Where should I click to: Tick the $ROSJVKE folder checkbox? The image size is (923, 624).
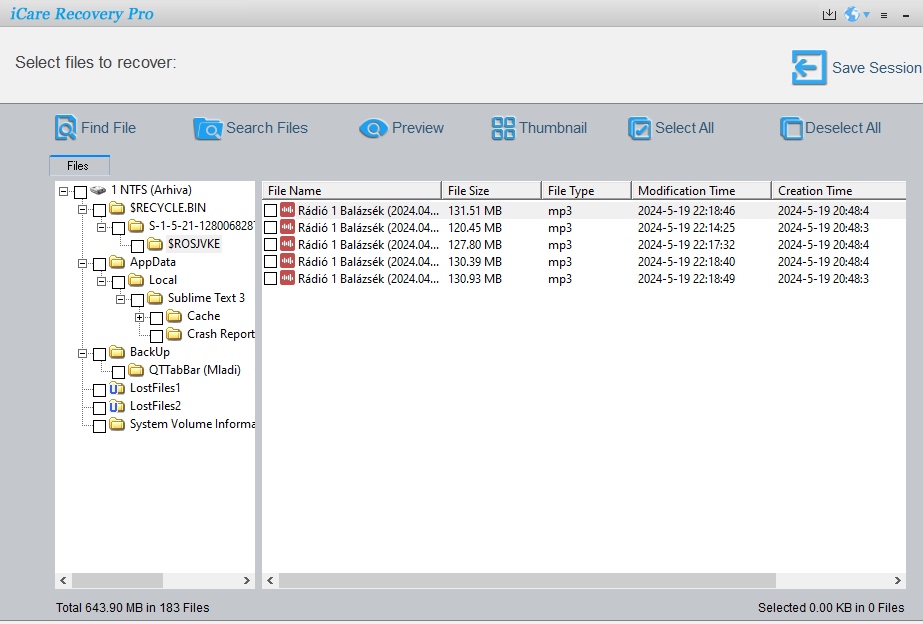[137, 245]
